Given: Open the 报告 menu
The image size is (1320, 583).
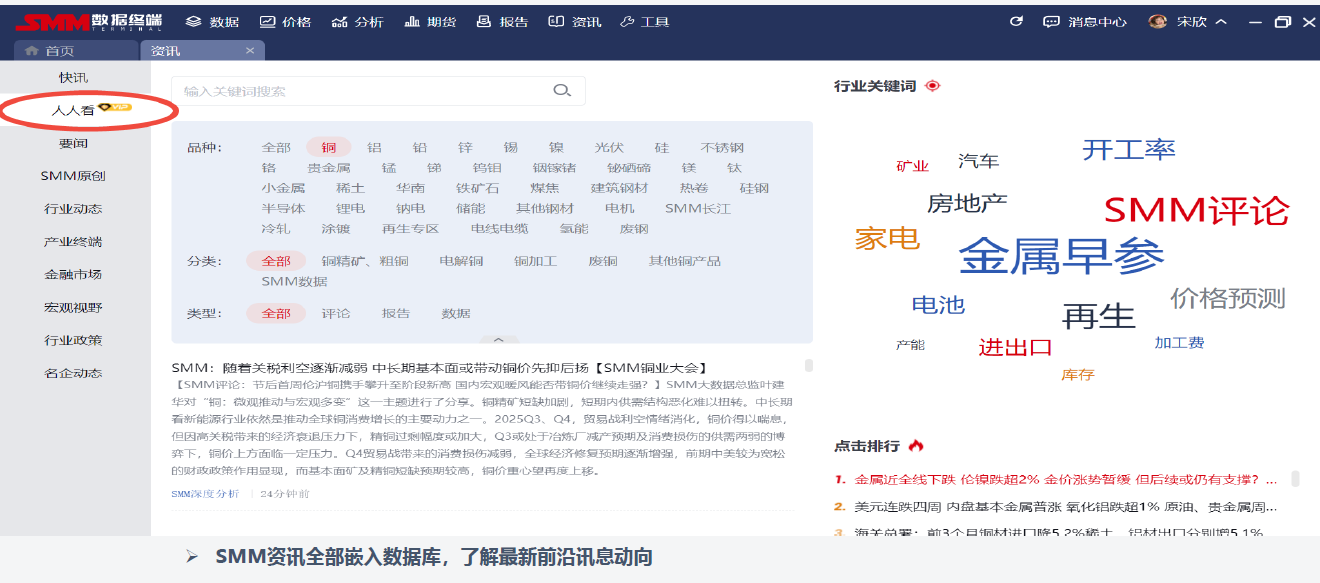Looking at the screenshot, I should (502, 21).
